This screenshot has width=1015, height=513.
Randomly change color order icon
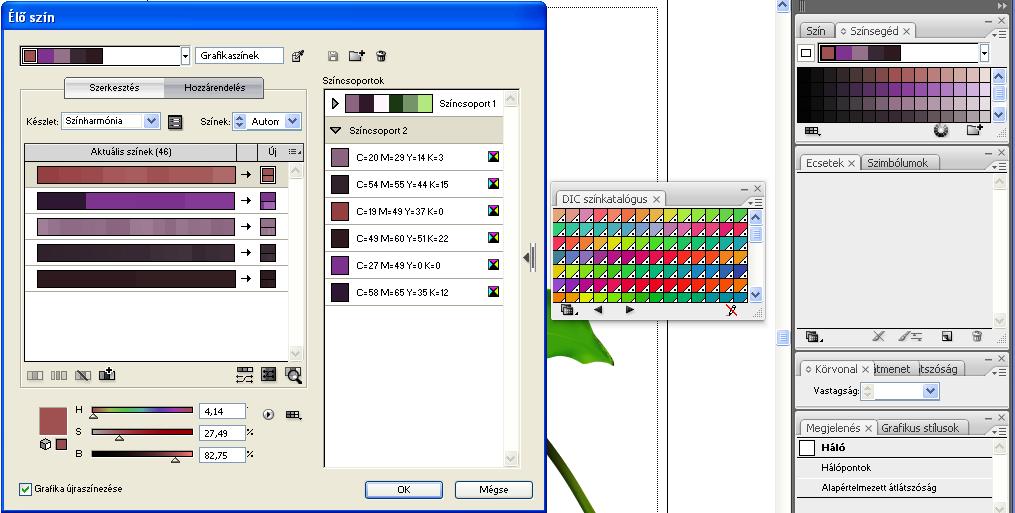[245, 375]
